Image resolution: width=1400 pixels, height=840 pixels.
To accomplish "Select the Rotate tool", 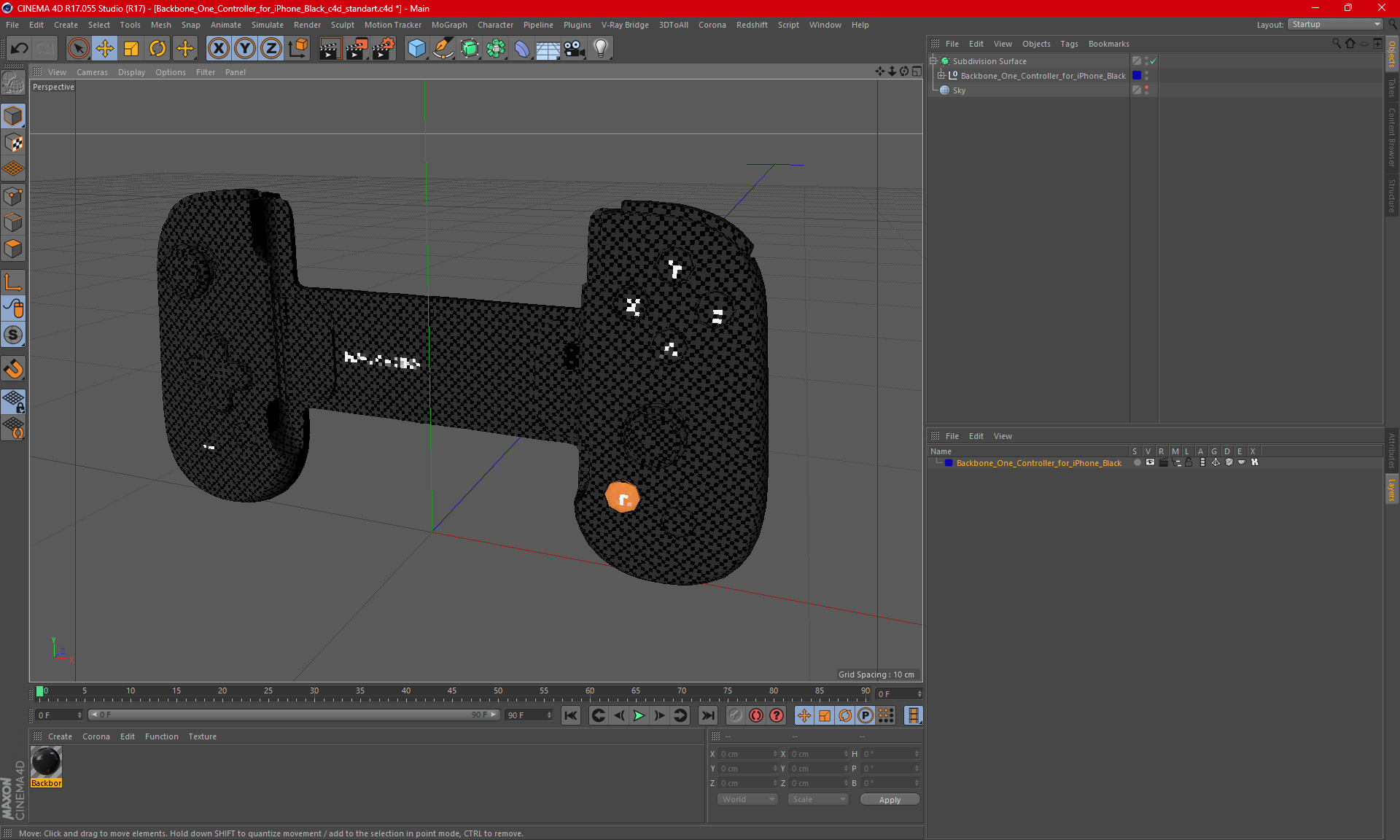I will tap(157, 49).
